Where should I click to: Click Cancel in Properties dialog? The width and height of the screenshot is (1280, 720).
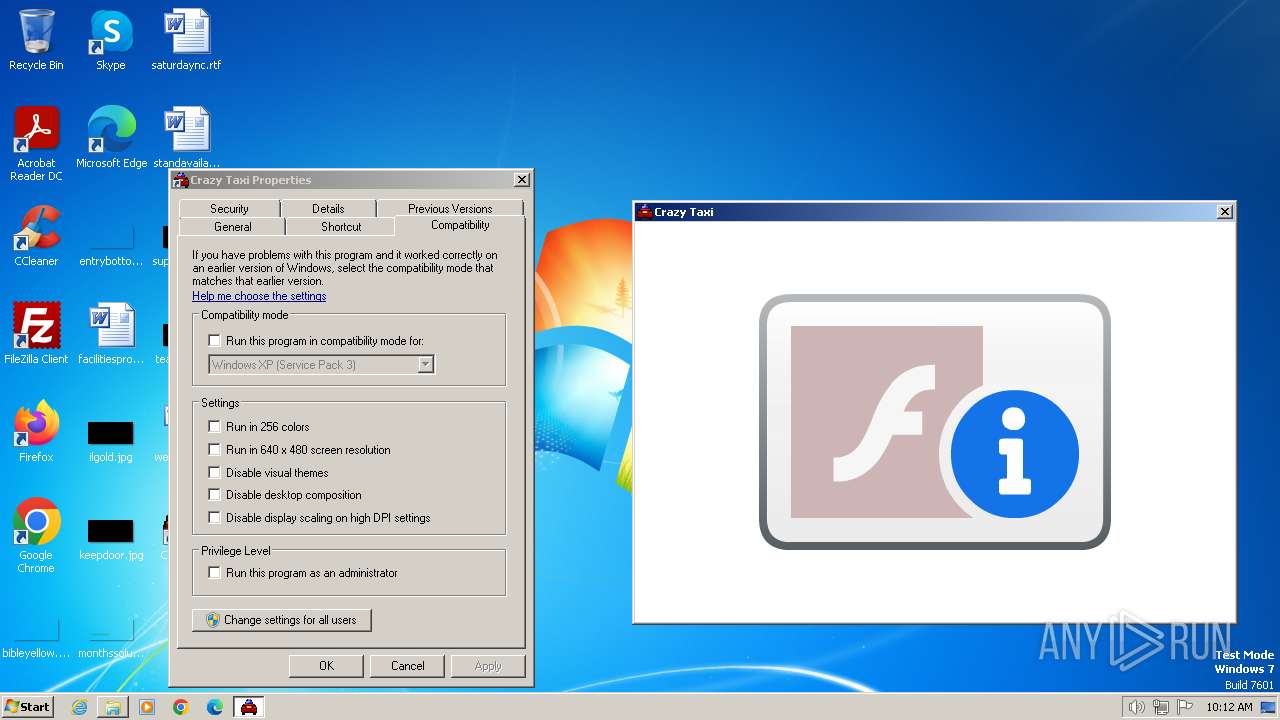click(x=407, y=666)
